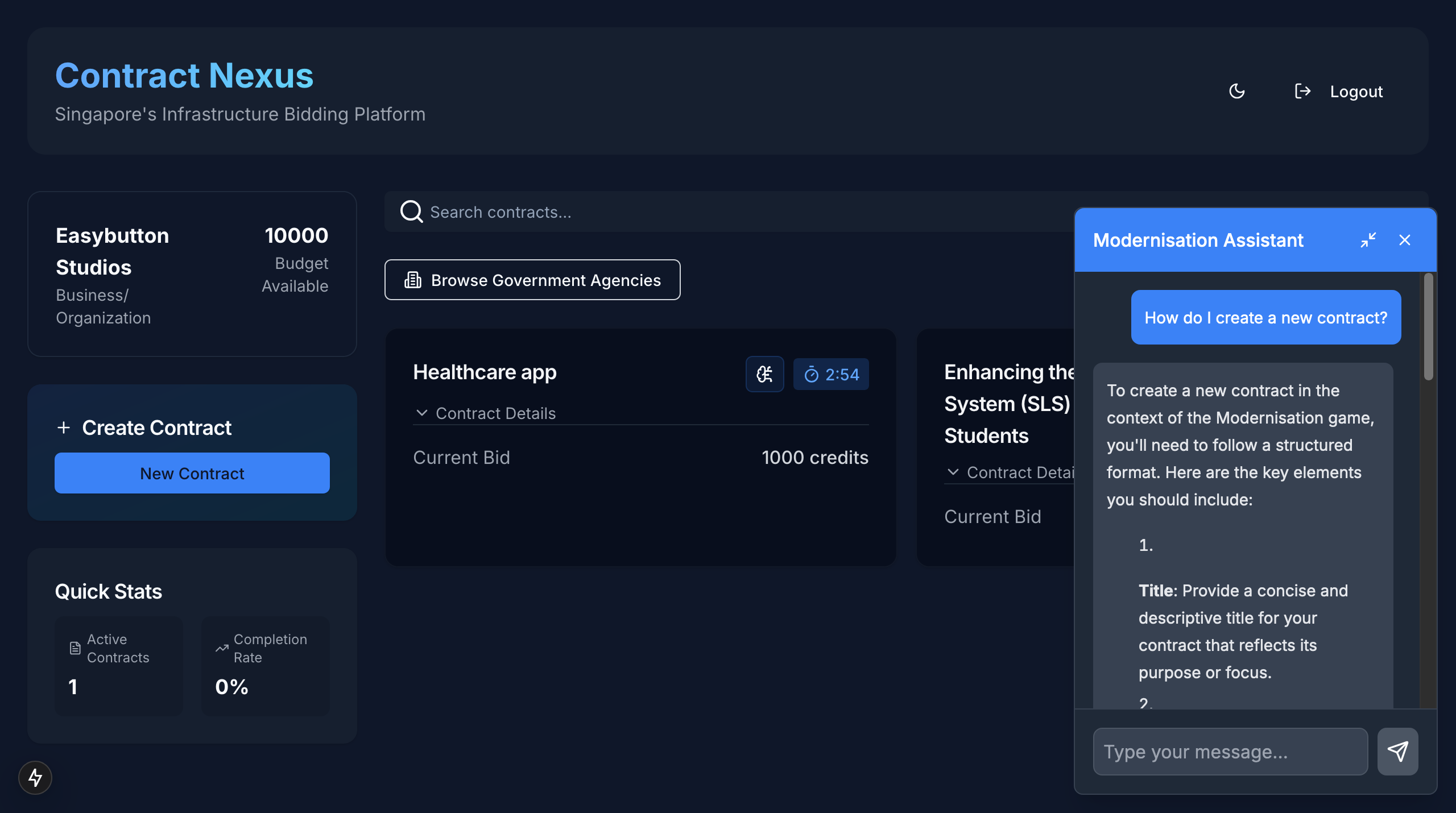Click the chat panel scrollbar thumb
Screen dimensions: 1456x813
pos(1428,327)
